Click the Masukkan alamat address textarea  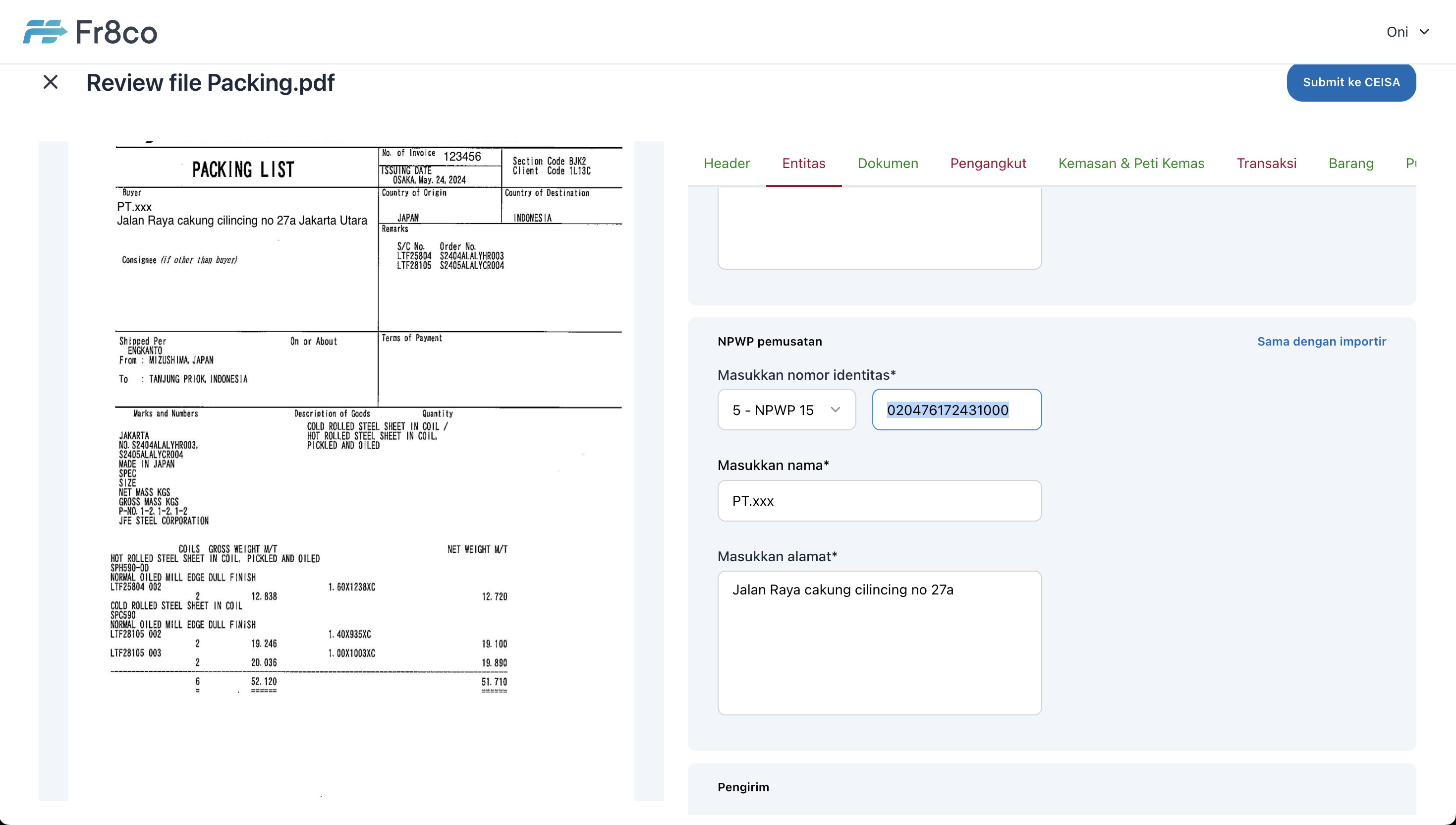coord(879,643)
